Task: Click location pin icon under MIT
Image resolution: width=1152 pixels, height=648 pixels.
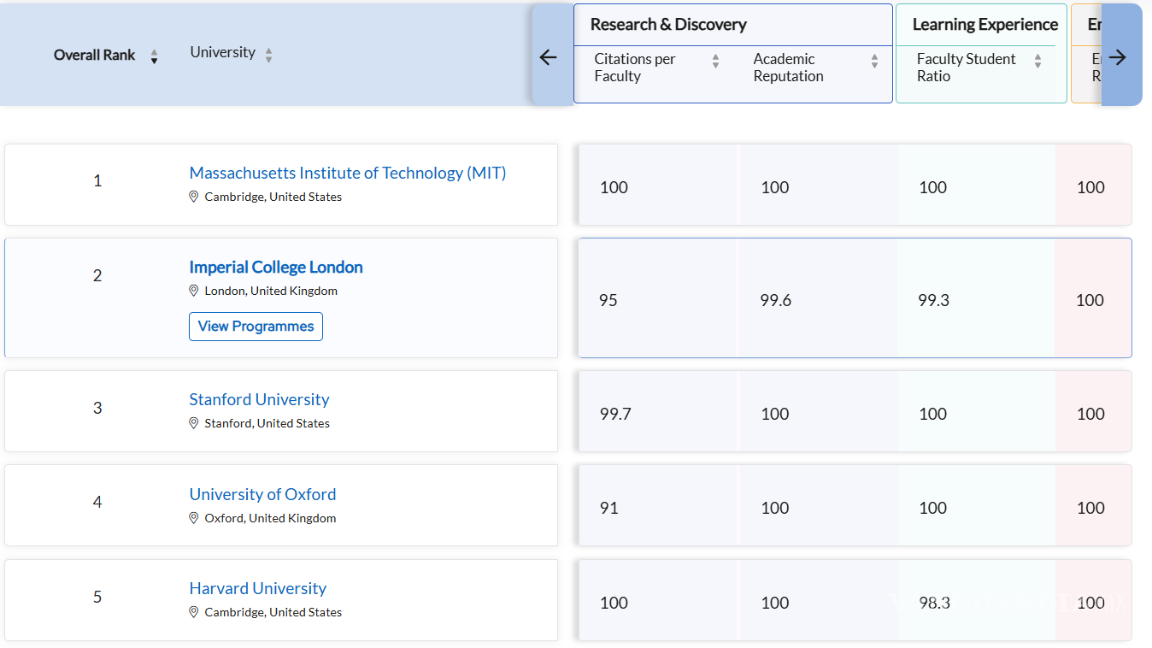Action: [194, 197]
